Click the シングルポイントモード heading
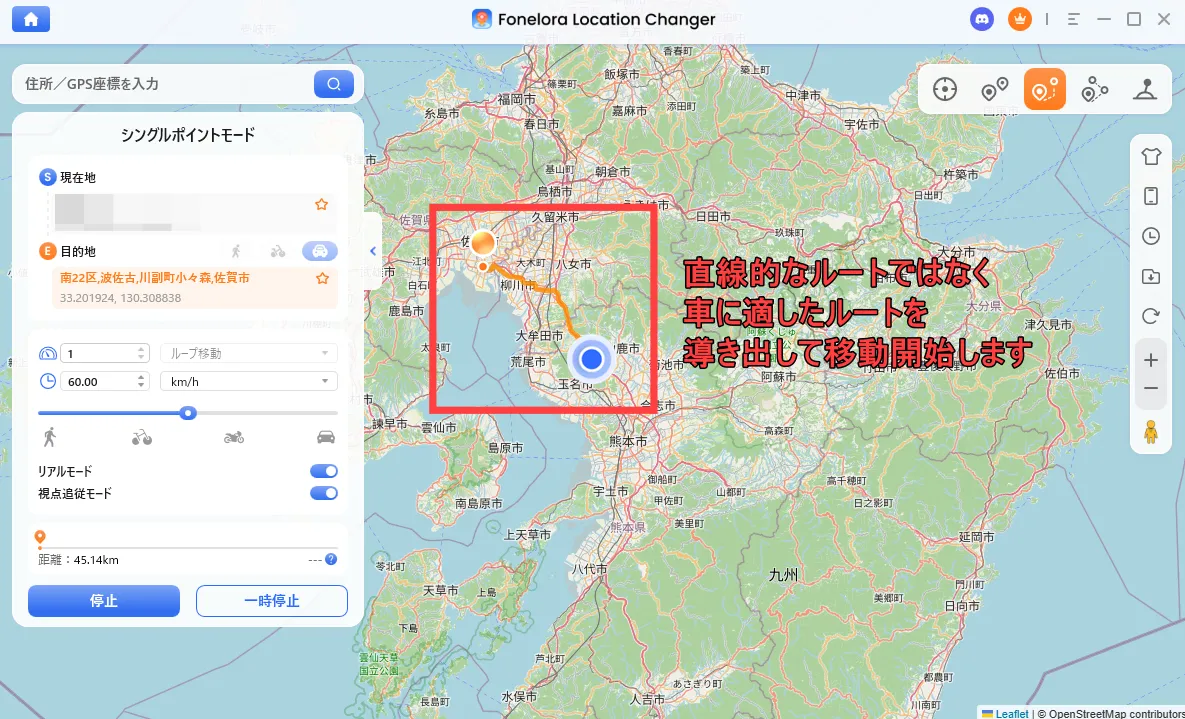Screen dimensions: 1185x719 187,135
